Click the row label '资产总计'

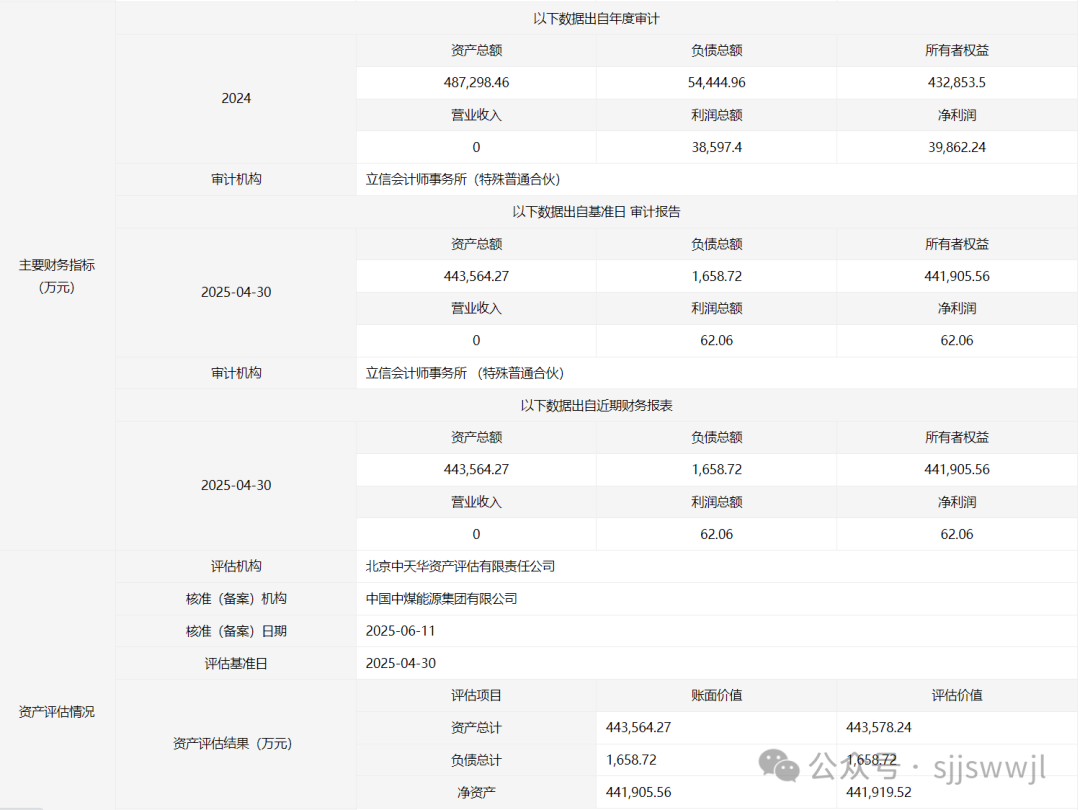476,728
